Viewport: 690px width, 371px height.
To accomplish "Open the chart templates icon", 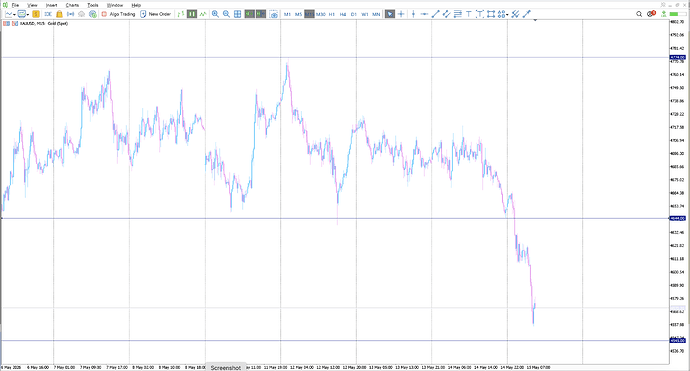I will point(22,14).
